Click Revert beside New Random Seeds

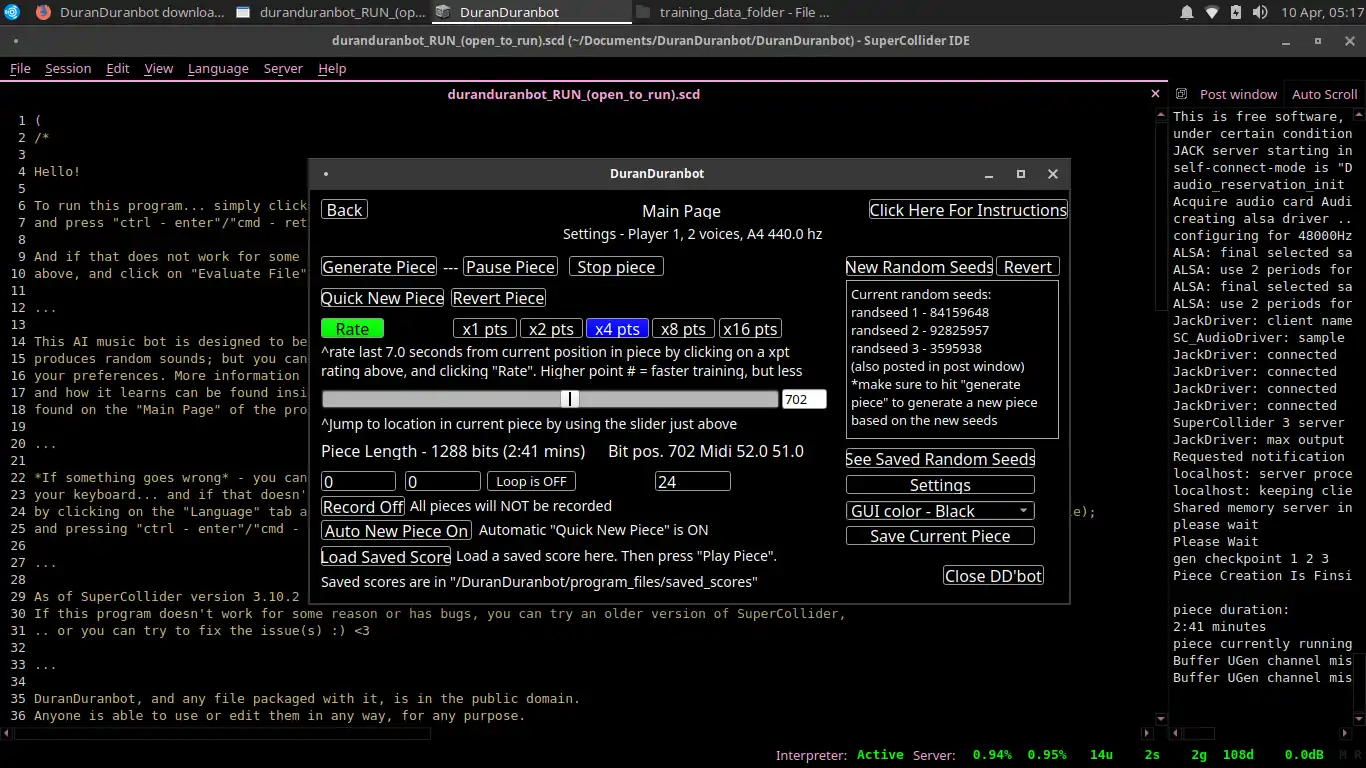click(x=1028, y=267)
